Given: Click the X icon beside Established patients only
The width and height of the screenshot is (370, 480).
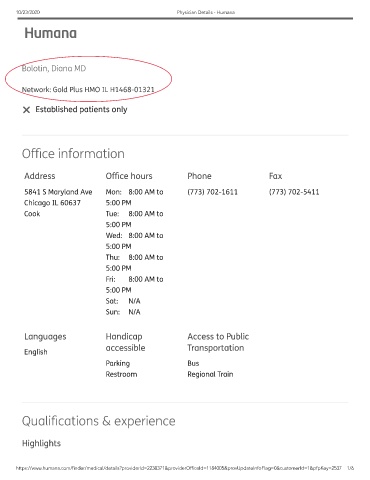Looking at the screenshot, I should tap(26, 110).
